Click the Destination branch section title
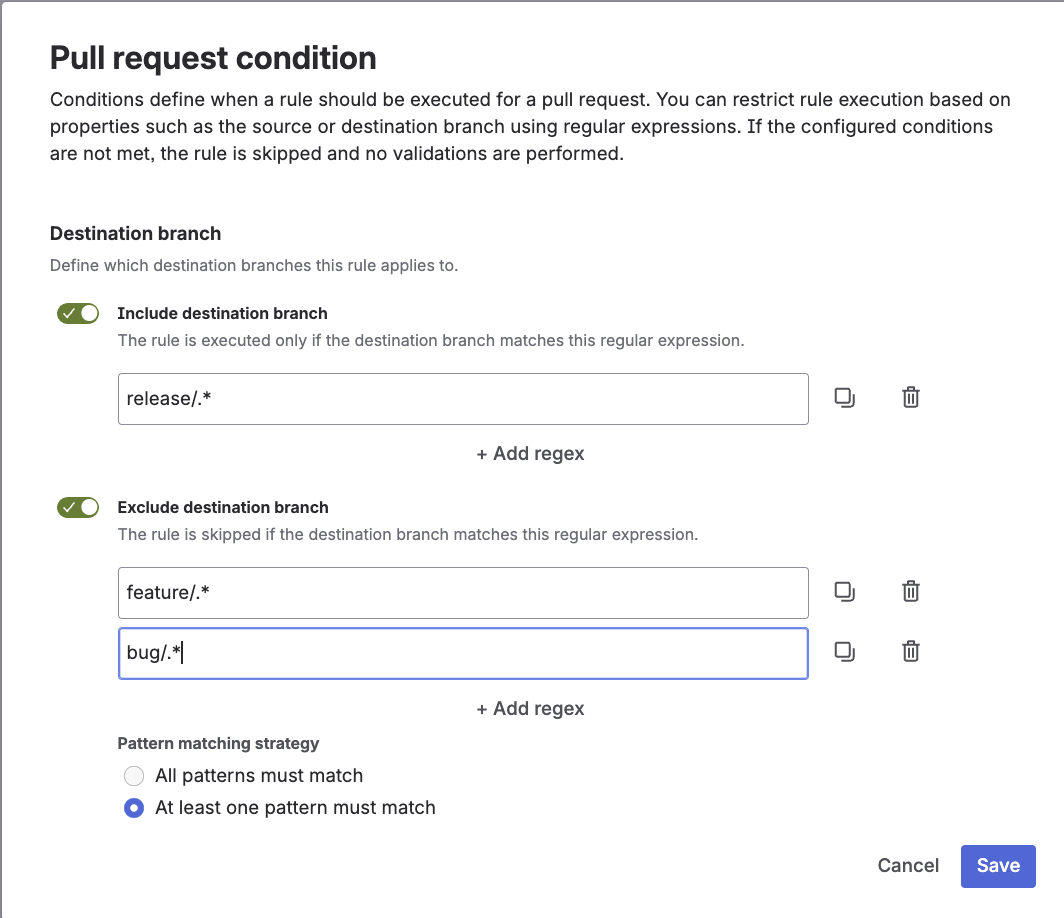 (x=136, y=233)
